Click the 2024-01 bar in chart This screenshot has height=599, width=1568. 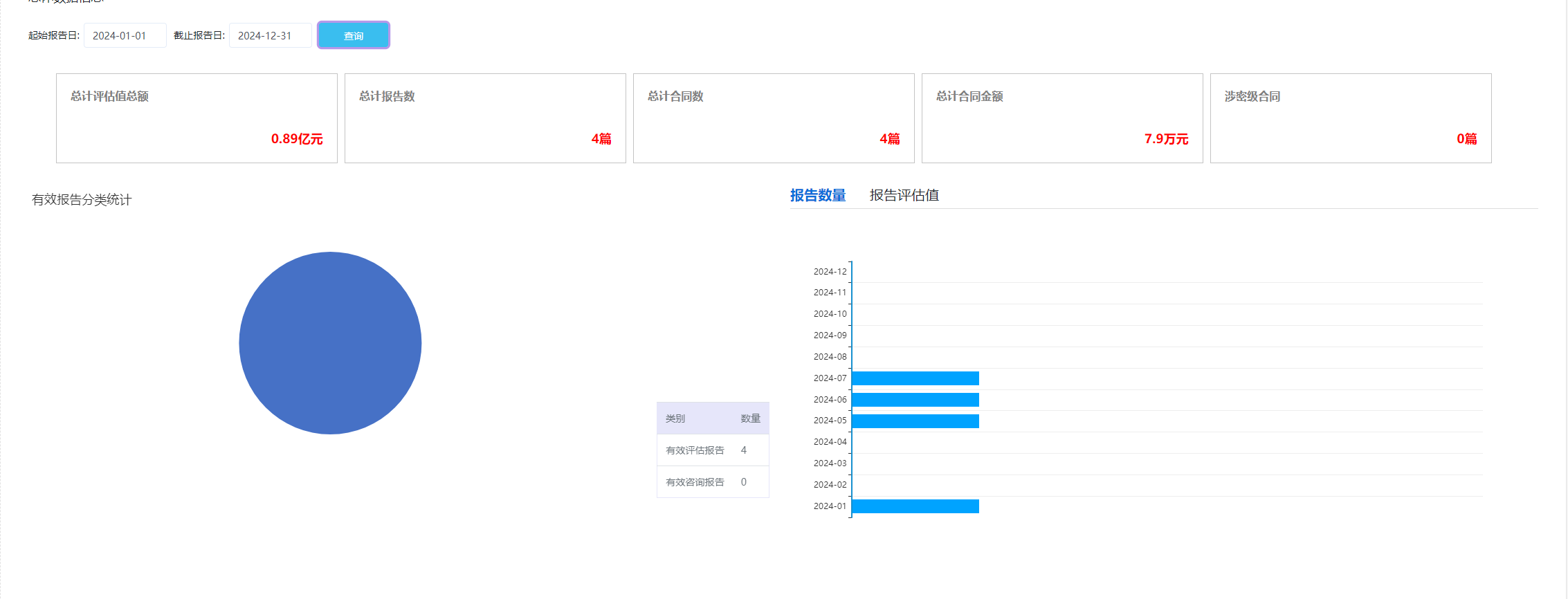point(915,506)
